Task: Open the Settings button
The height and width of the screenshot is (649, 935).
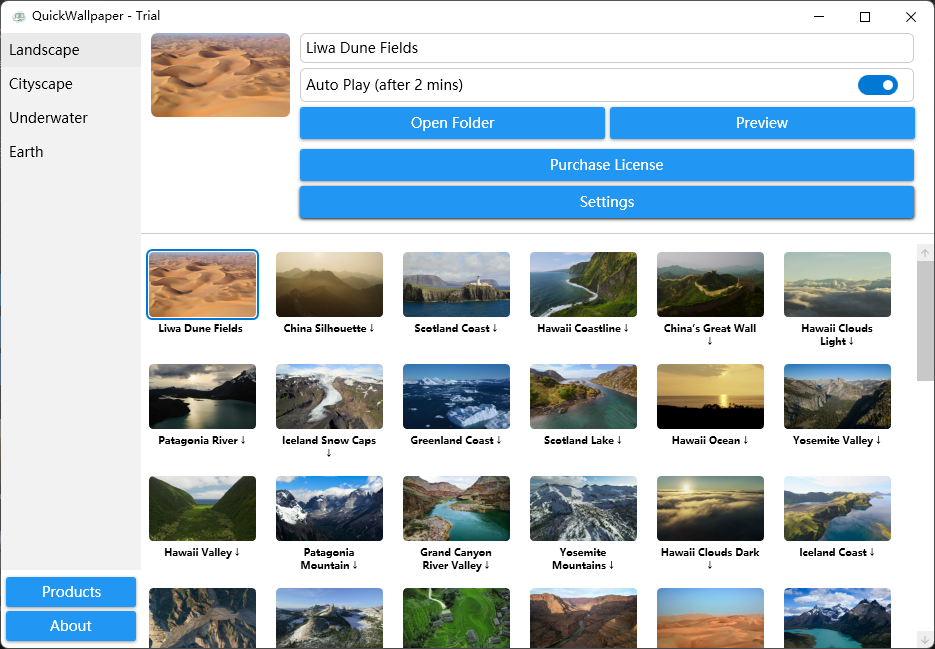Action: point(606,202)
